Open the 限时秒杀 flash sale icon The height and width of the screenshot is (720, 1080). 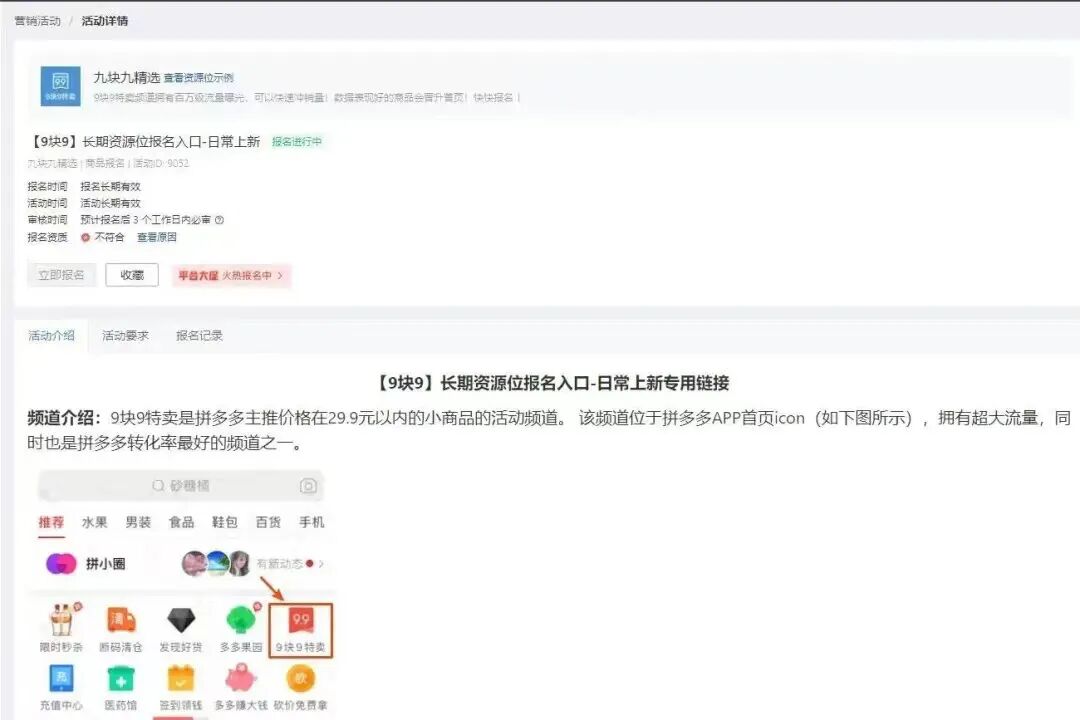tap(62, 620)
